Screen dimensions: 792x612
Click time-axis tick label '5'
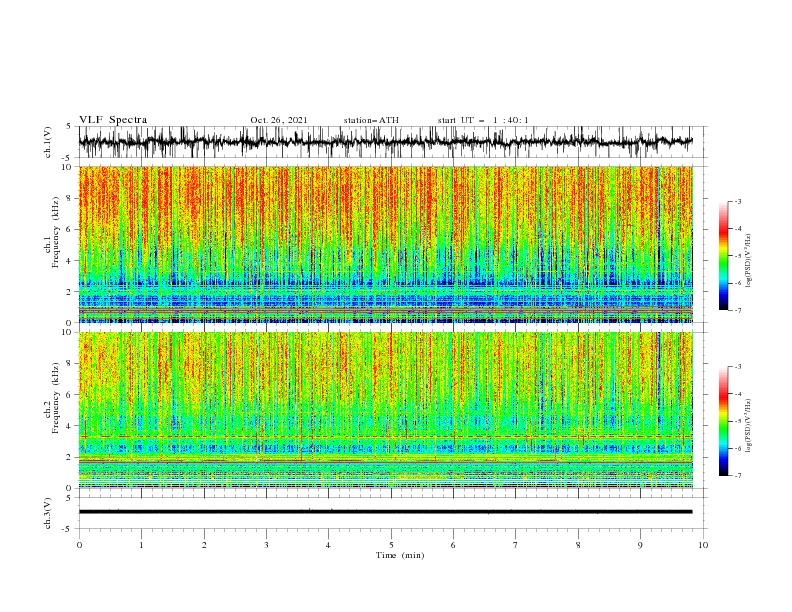[391, 545]
